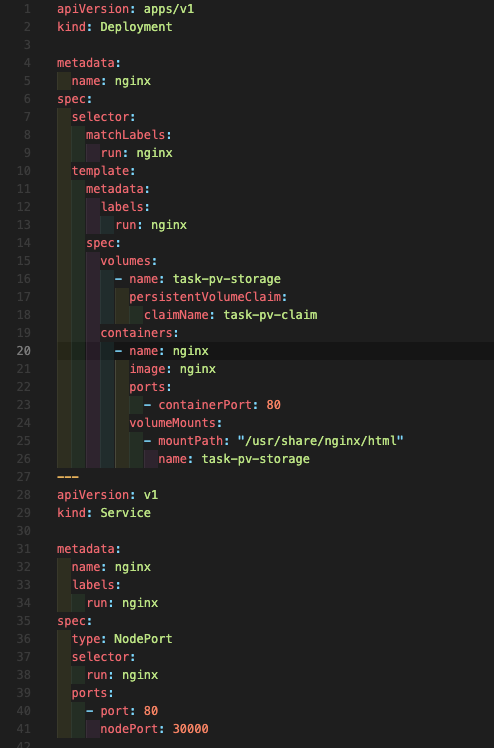
Task: Click the 'volumes' key on line 15
Action: [x=125, y=261]
